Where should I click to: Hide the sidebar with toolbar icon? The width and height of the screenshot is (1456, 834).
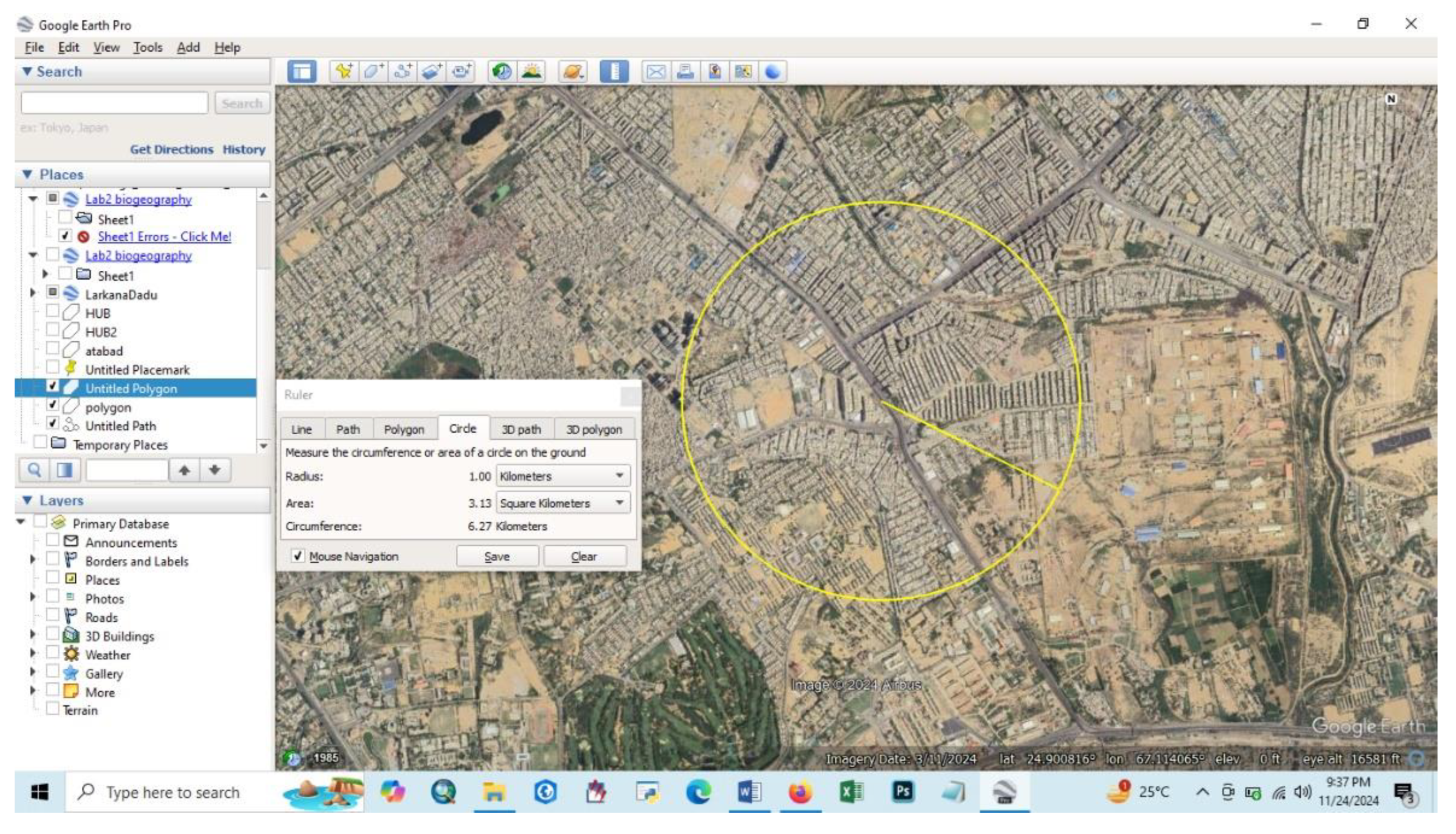click(x=302, y=71)
